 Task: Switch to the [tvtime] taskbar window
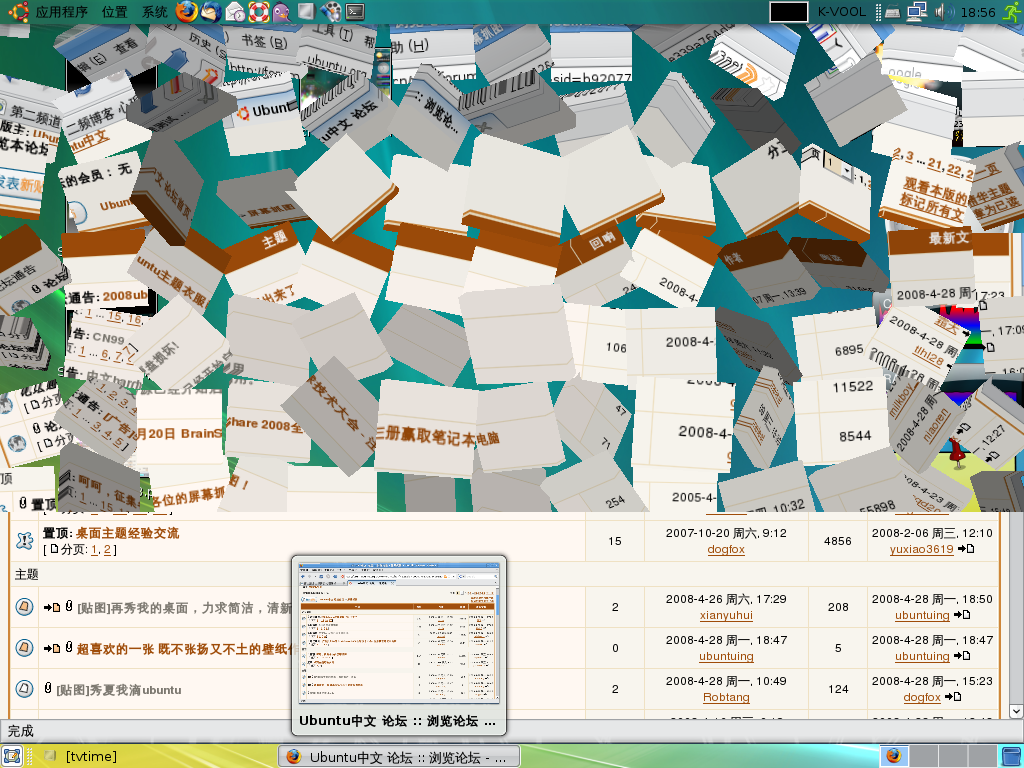click(81, 756)
